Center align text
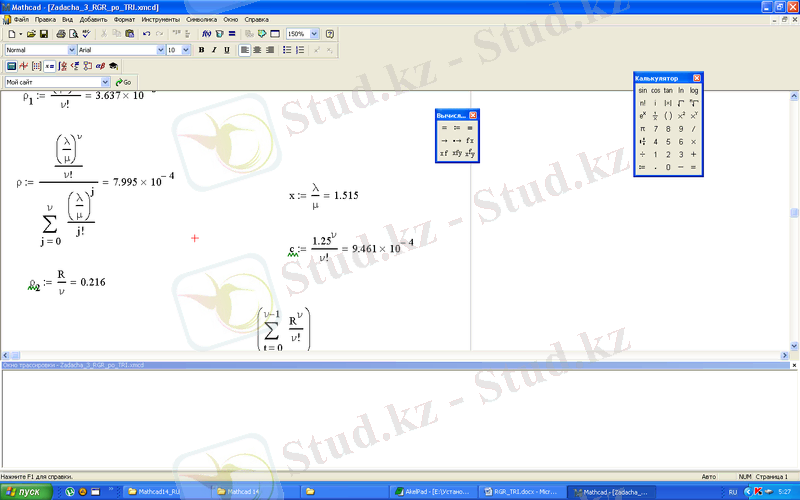Viewport: 800px width, 500px height. 257,50
